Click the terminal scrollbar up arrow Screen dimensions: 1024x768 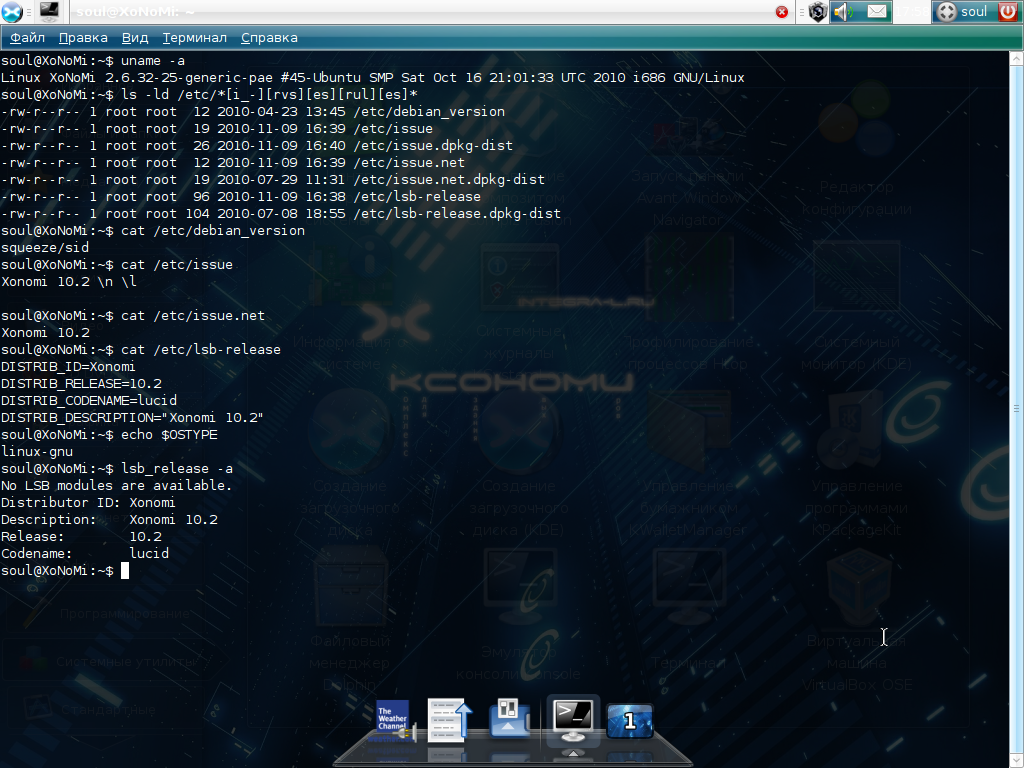[1016, 58]
